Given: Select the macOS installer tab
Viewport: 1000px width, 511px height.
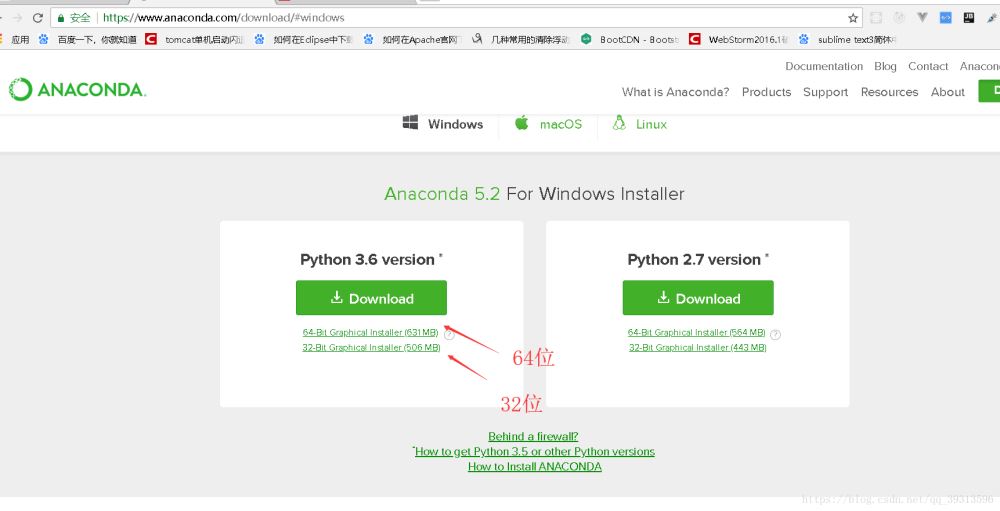Looking at the screenshot, I should tap(560, 125).
